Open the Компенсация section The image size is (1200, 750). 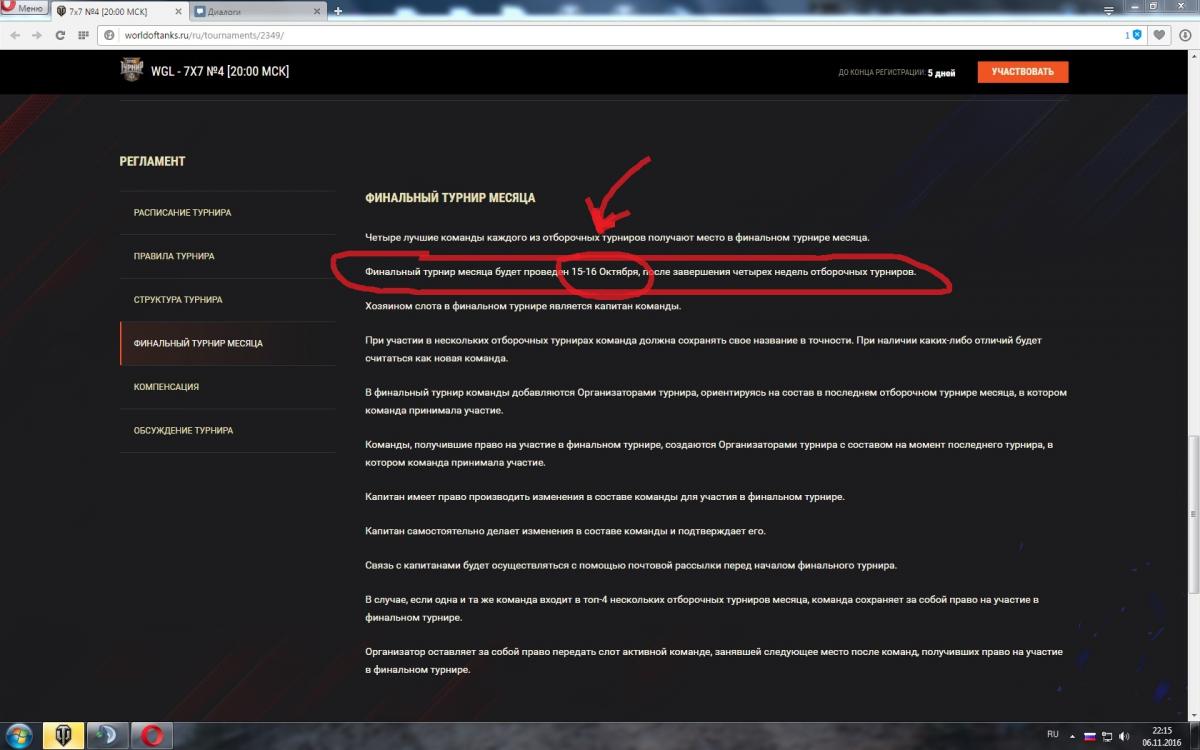coord(227,387)
